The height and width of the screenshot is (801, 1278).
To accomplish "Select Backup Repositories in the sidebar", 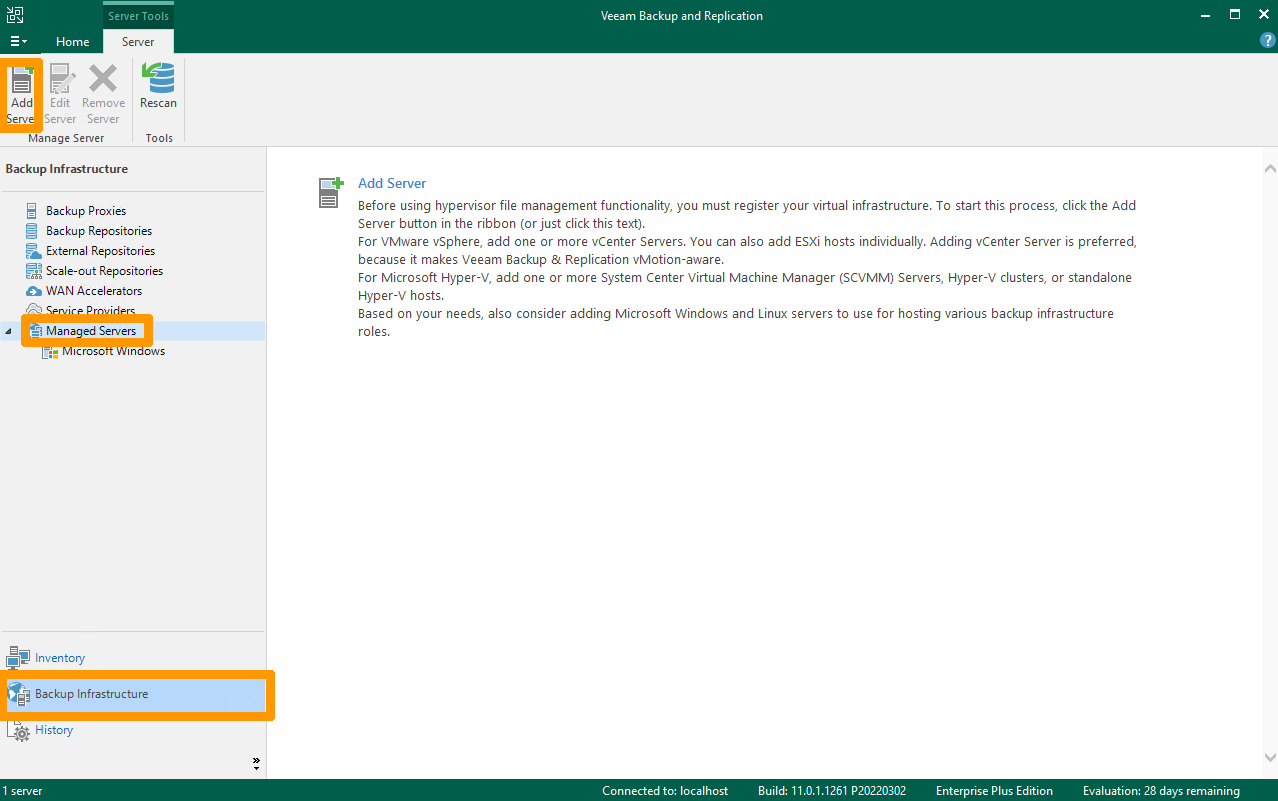I will click(96, 230).
